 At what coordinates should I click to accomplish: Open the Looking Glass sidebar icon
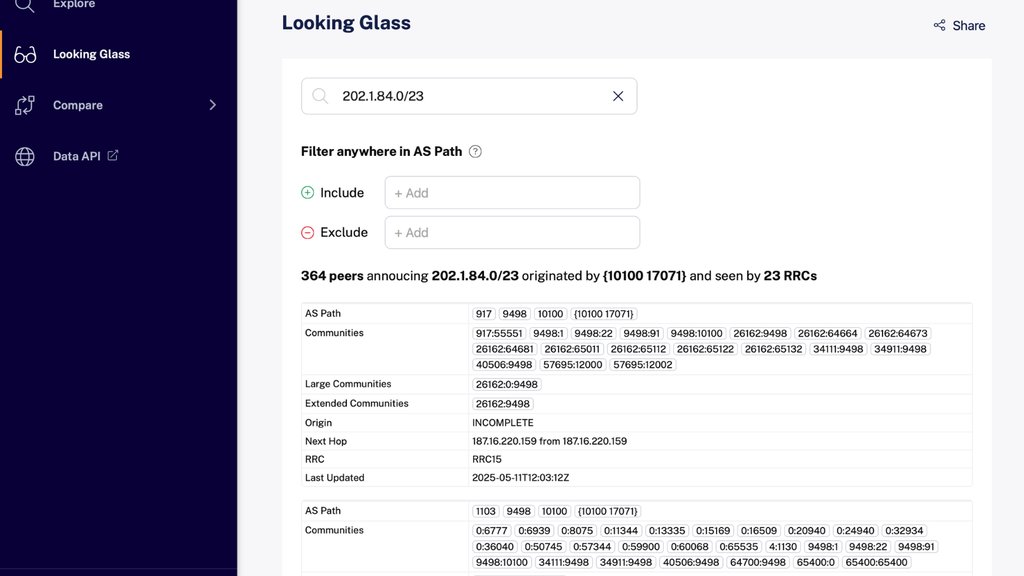click(x=24, y=54)
